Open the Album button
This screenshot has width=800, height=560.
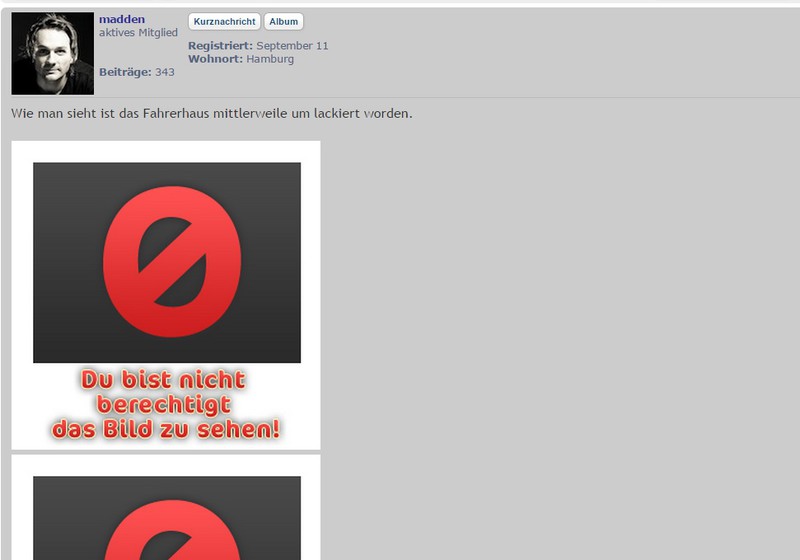coord(283,22)
